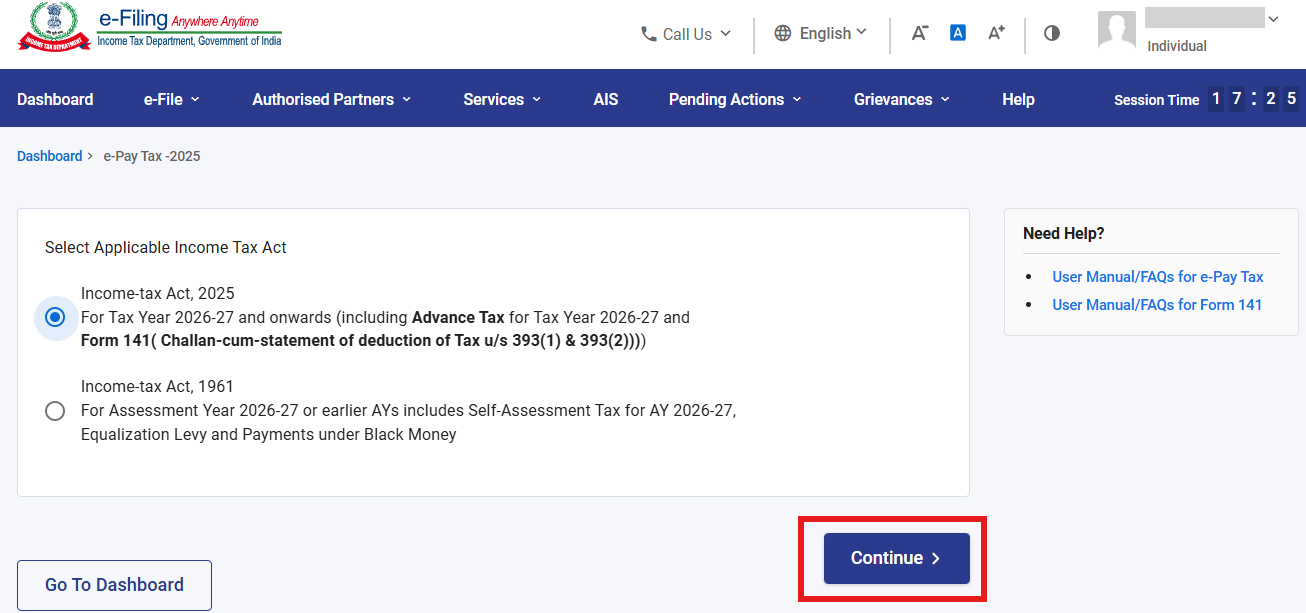Select the Income-tax Act, 2025 radio button
The width and height of the screenshot is (1306, 613).
coord(55,317)
